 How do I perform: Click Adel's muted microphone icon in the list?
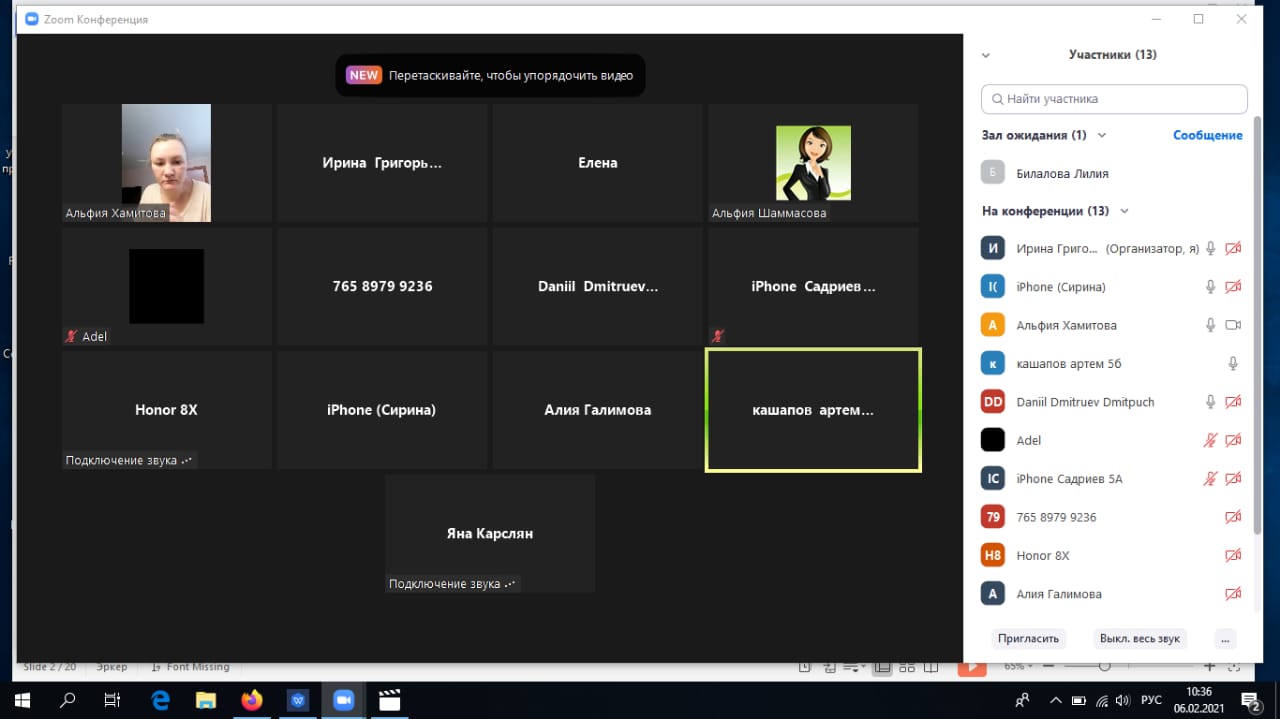1210,440
